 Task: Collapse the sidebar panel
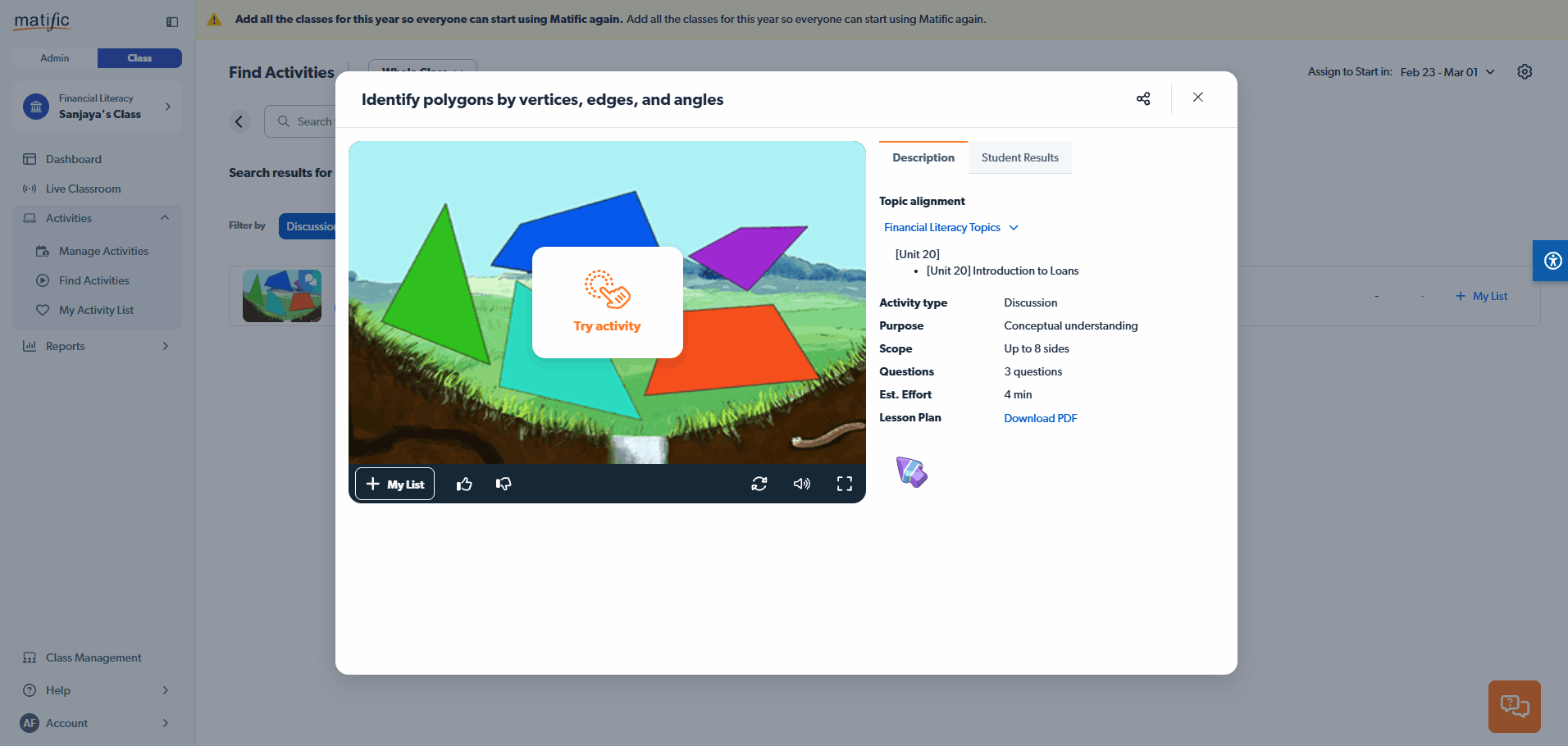point(172,22)
